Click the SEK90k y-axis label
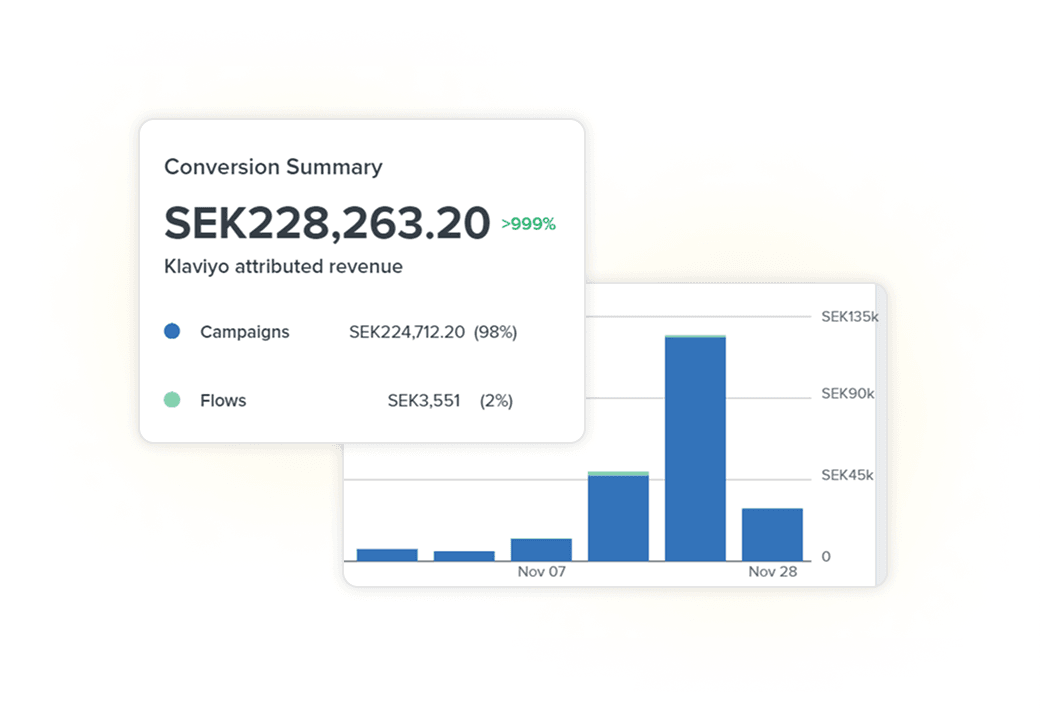1040x714 pixels. (847, 394)
